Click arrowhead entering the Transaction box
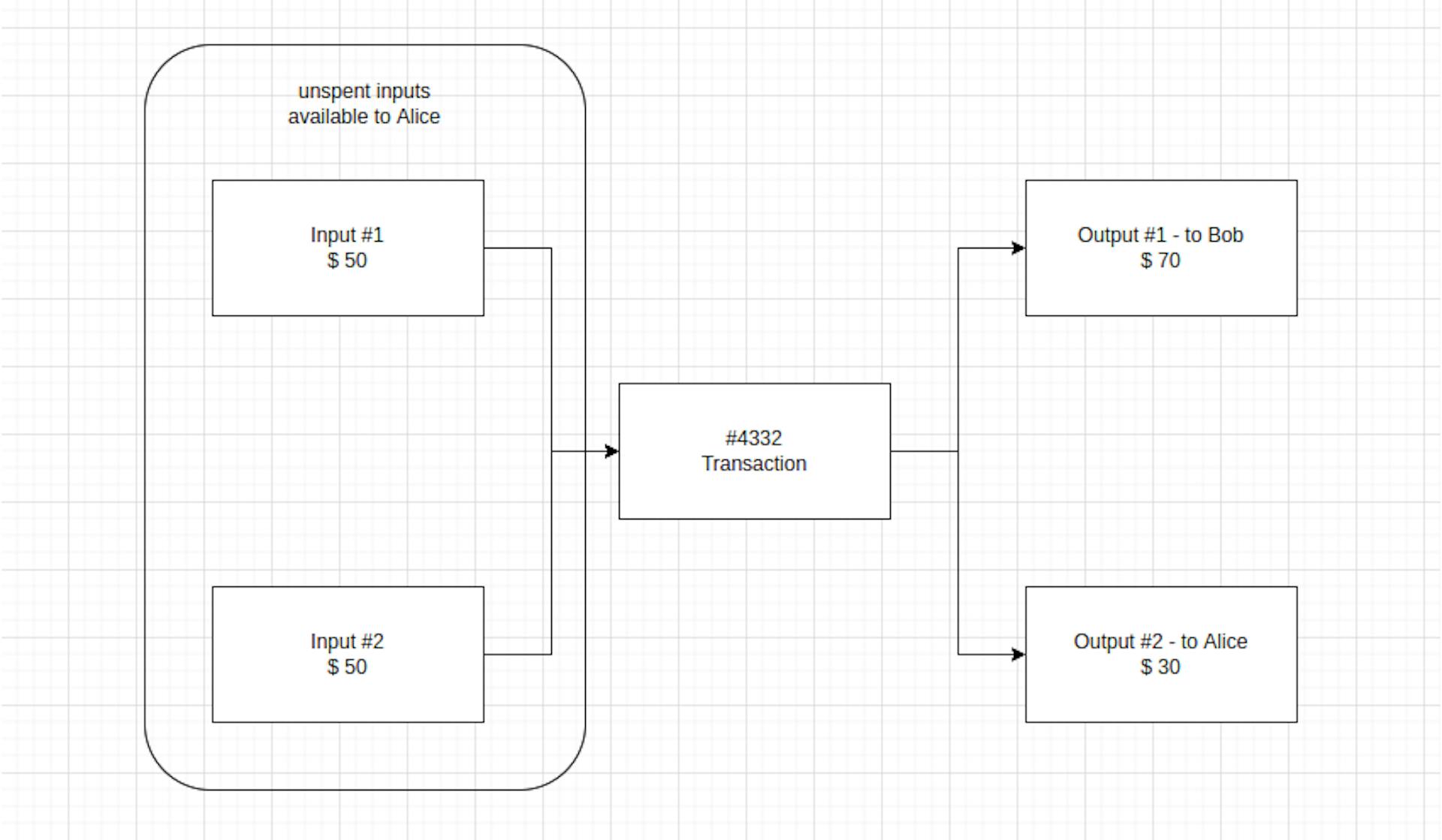This screenshot has height=840, width=1442. pyautogui.click(x=612, y=451)
